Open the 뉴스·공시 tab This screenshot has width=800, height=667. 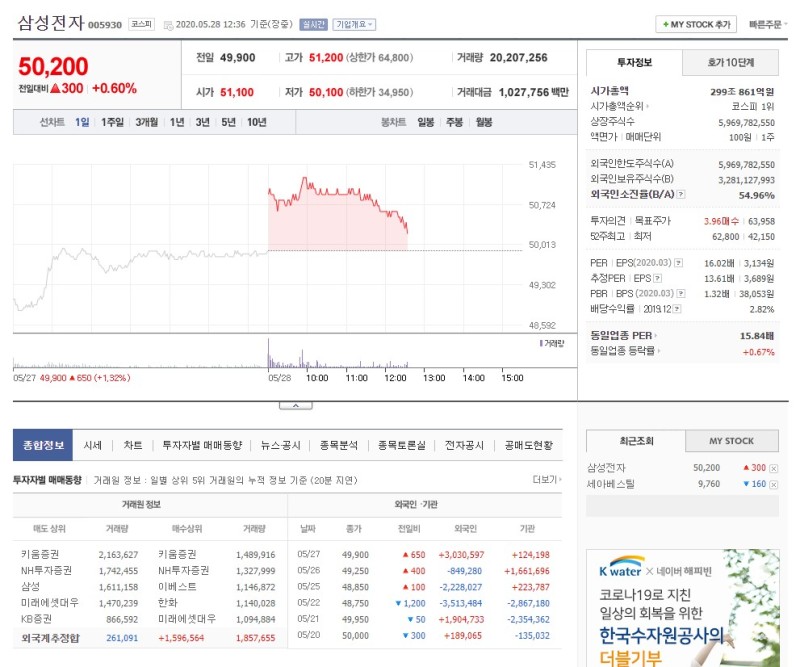point(281,446)
